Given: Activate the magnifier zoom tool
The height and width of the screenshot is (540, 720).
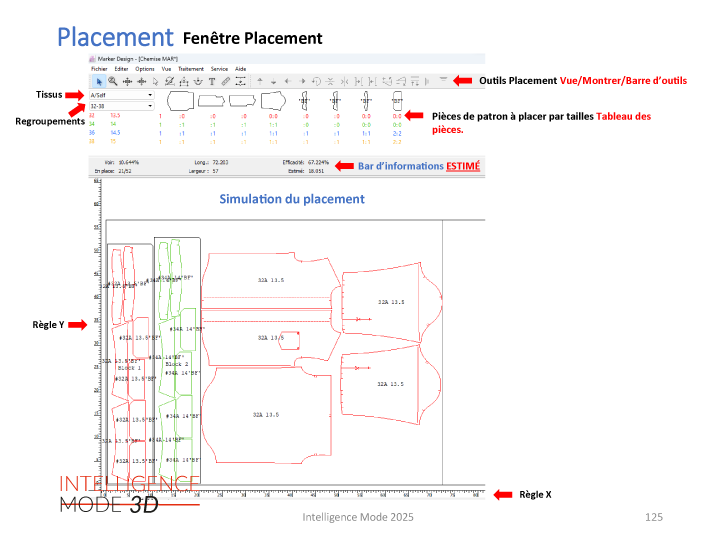Looking at the screenshot, I should 113,80.
